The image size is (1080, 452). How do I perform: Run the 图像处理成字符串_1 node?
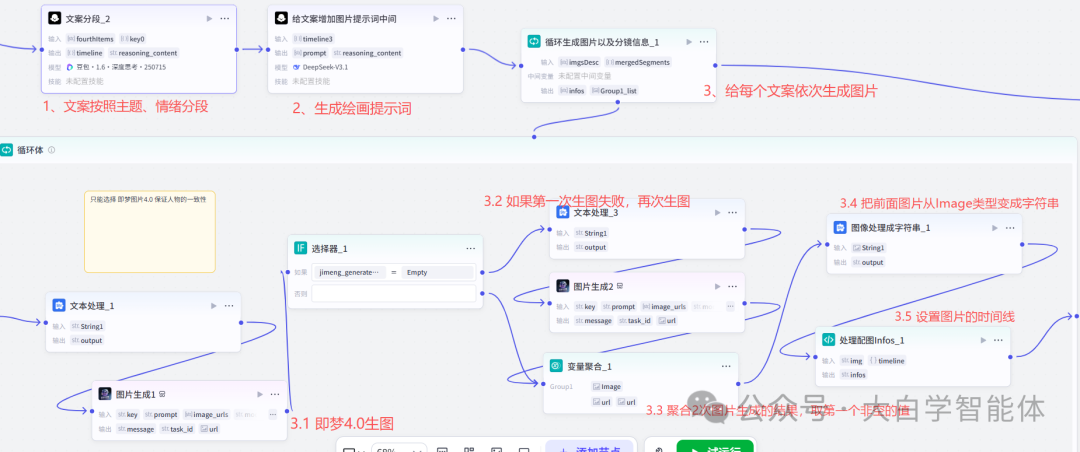tap(995, 227)
